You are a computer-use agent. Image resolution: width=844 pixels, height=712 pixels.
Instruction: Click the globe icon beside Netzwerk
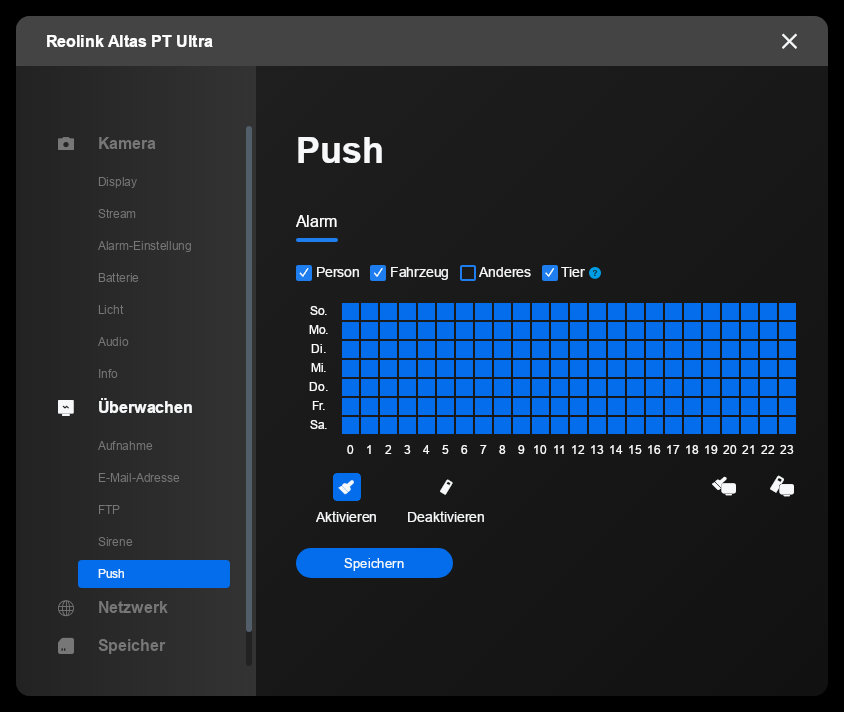(66, 608)
